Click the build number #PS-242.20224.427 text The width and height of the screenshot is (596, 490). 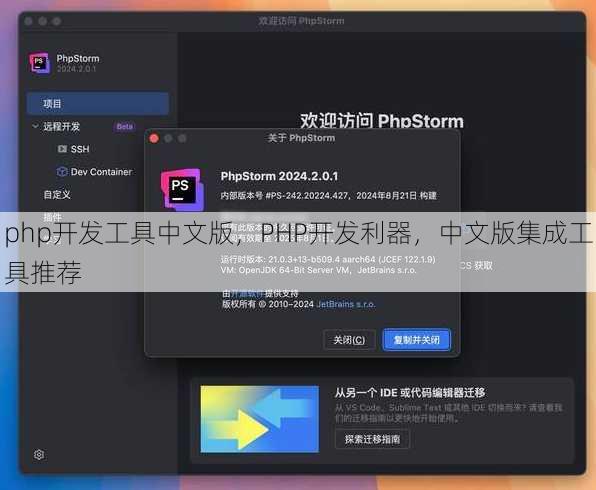point(306,196)
